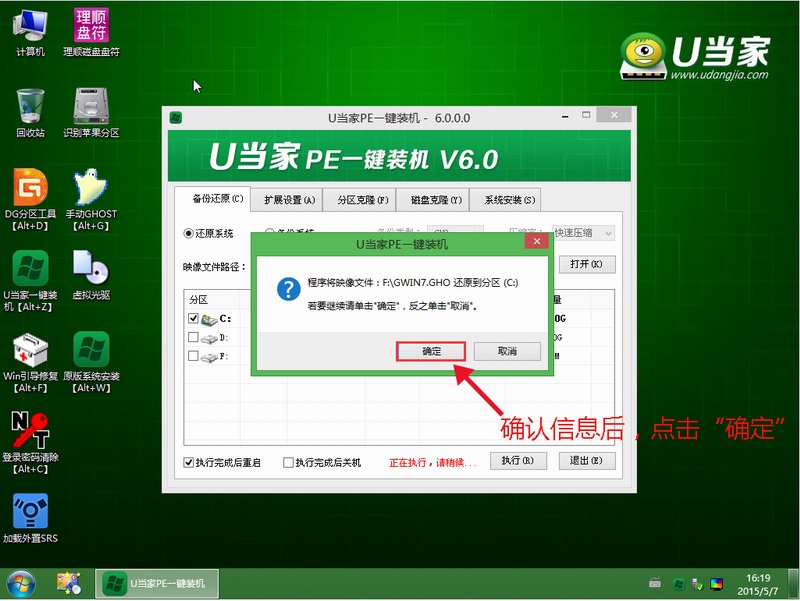This screenshot has width=800, height=601.
Task: Open the 理顺磁盘盘符 desktop icon
Action: 91,33
